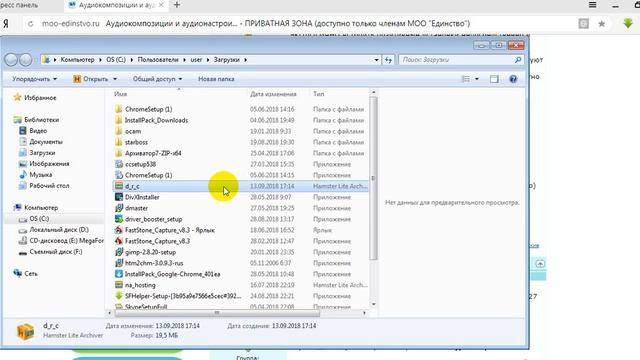Click the search magnifier icon
The width and height of the screenshot is (640, 360).
(x=518, y=60)
